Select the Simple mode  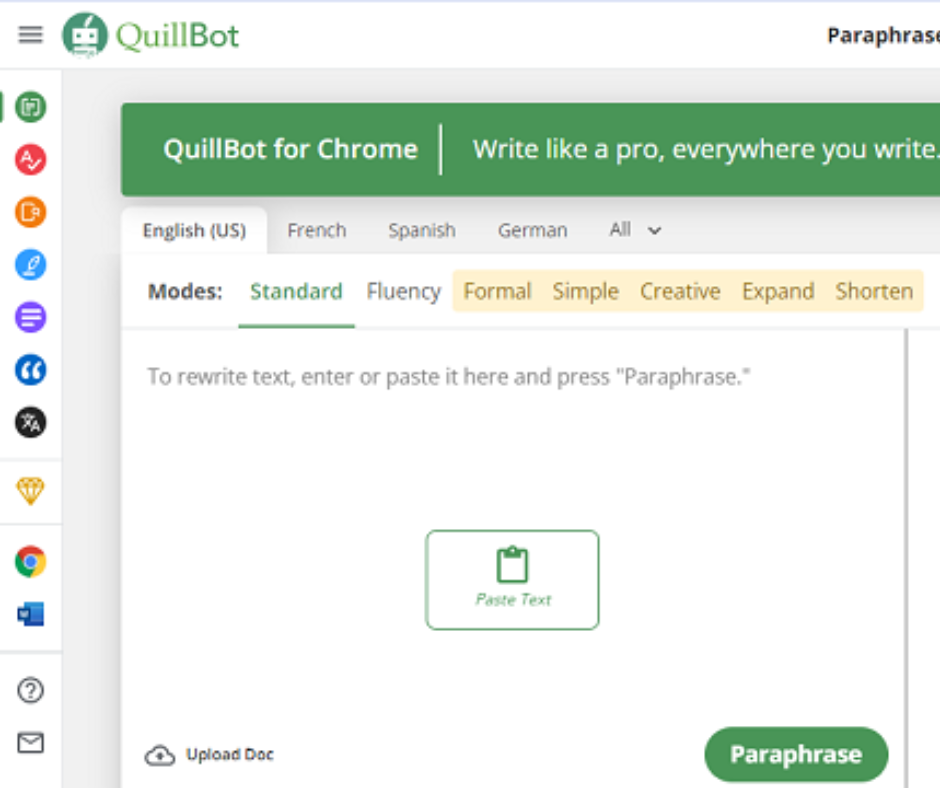[x=586, y=291]
